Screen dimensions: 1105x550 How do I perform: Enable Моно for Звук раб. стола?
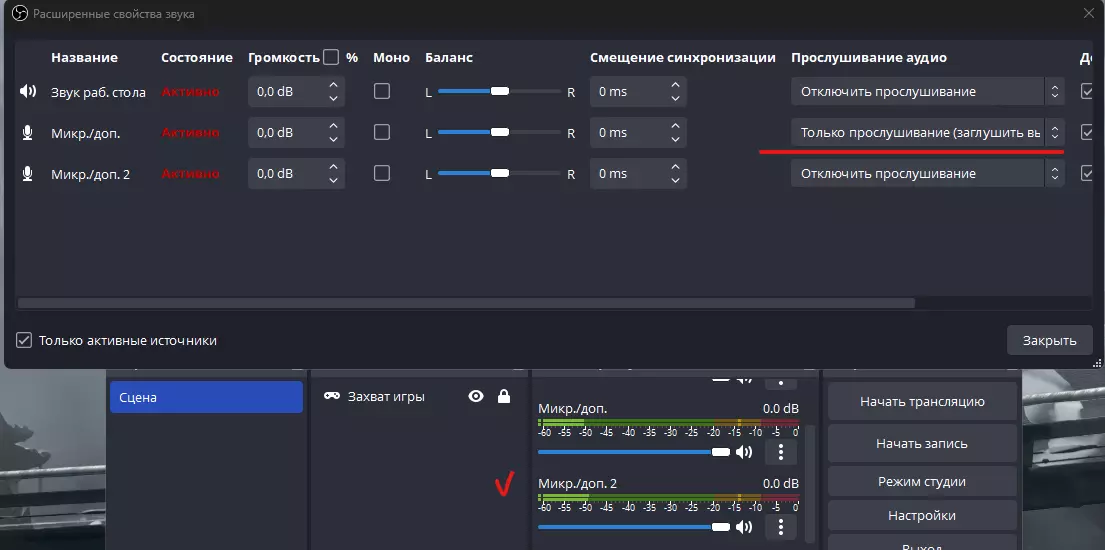[381, 91]
